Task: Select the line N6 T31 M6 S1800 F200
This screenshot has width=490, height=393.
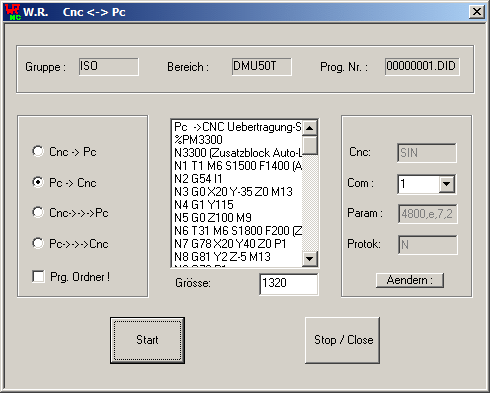Action: pyautogui.click(x=237, y=231)
